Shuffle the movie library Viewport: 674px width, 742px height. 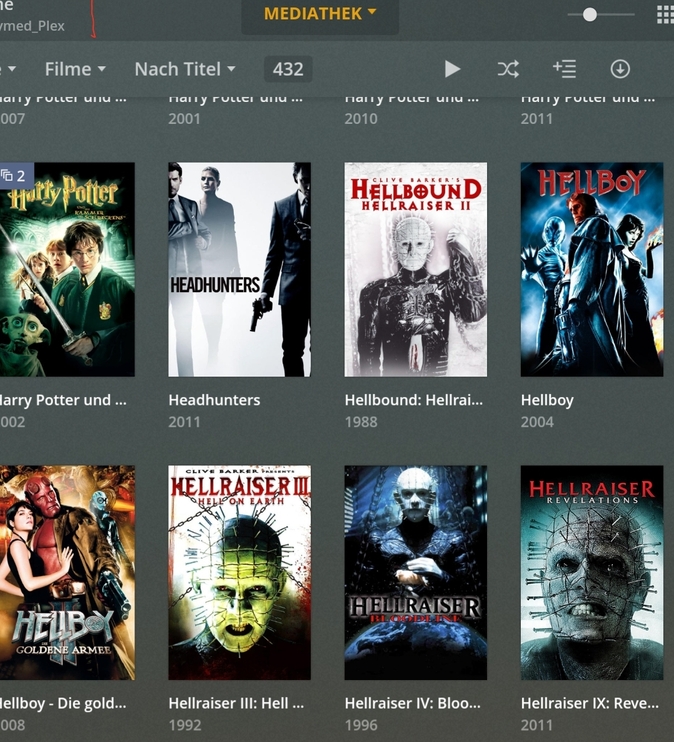[x=508, y=69]
